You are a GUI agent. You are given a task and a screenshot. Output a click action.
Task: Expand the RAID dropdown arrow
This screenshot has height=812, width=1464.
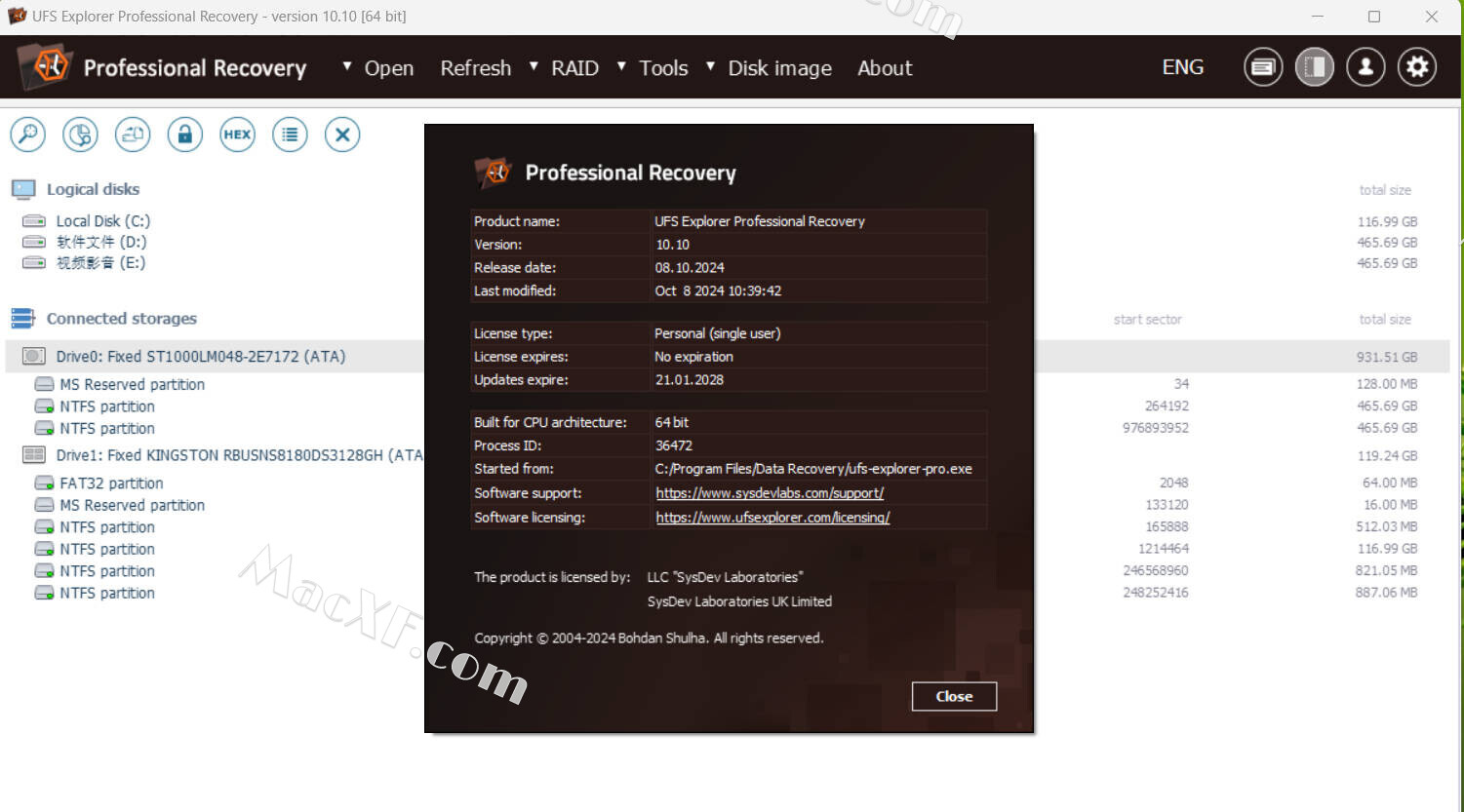[534, 66]
